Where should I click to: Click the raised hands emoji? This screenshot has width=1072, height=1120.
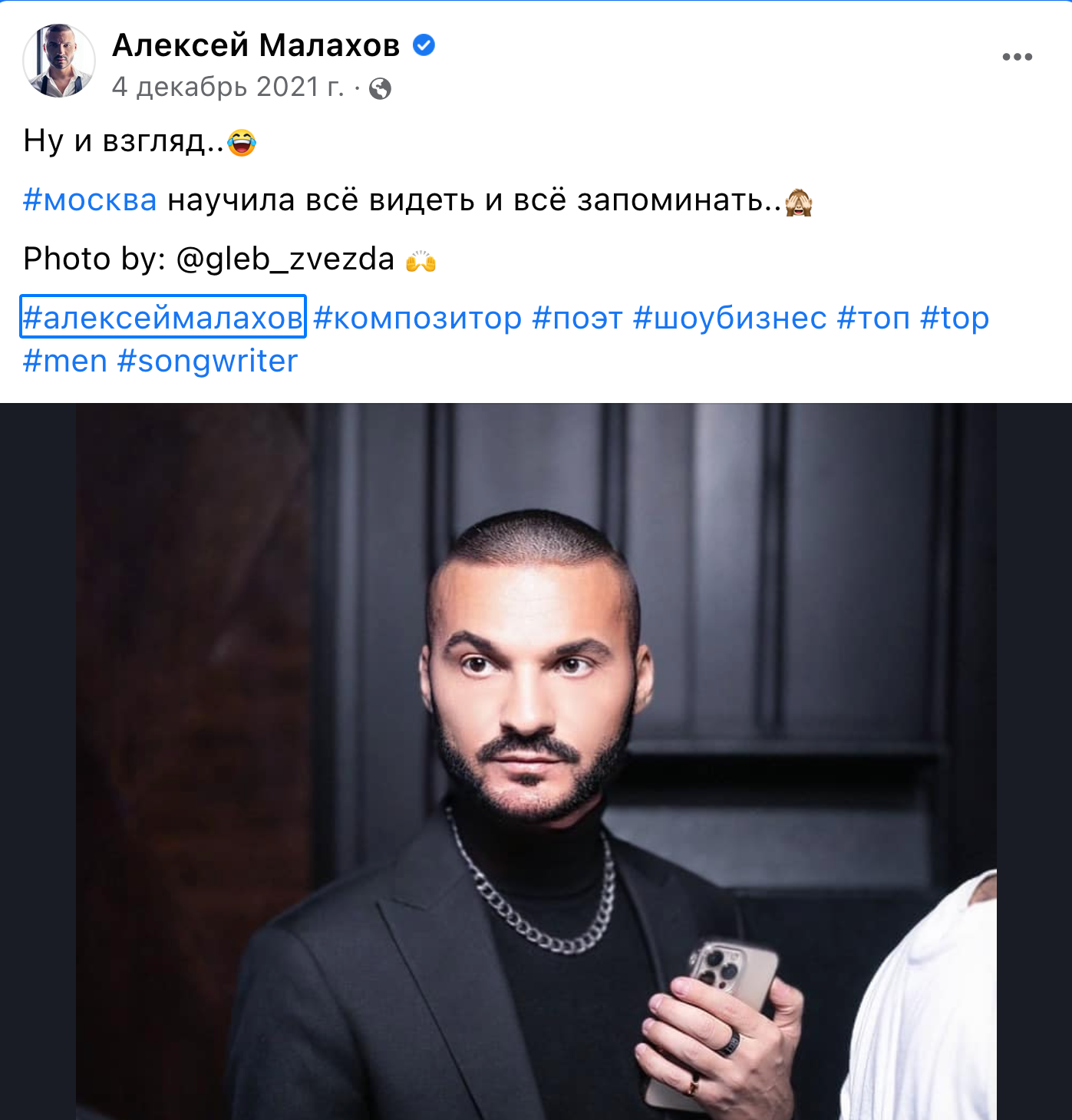421,261
